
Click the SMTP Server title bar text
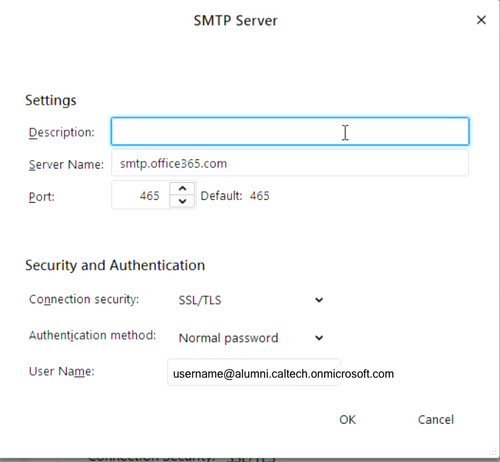pos(235,21)
